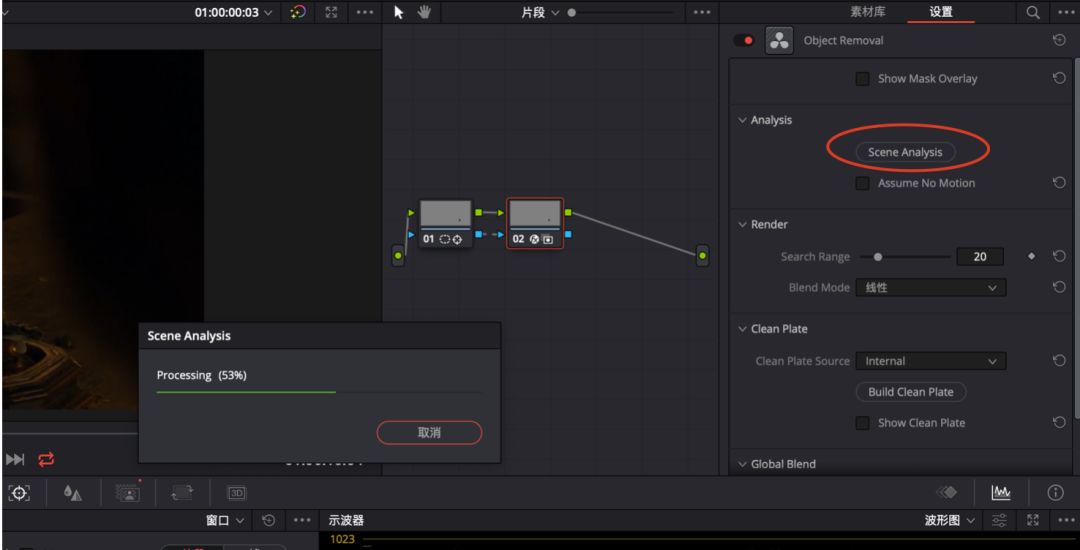Image resolution: width=1080 pixels, height=550 pixels.
Task: Open the Scopes panel icon
Action: coord(1001,493)
